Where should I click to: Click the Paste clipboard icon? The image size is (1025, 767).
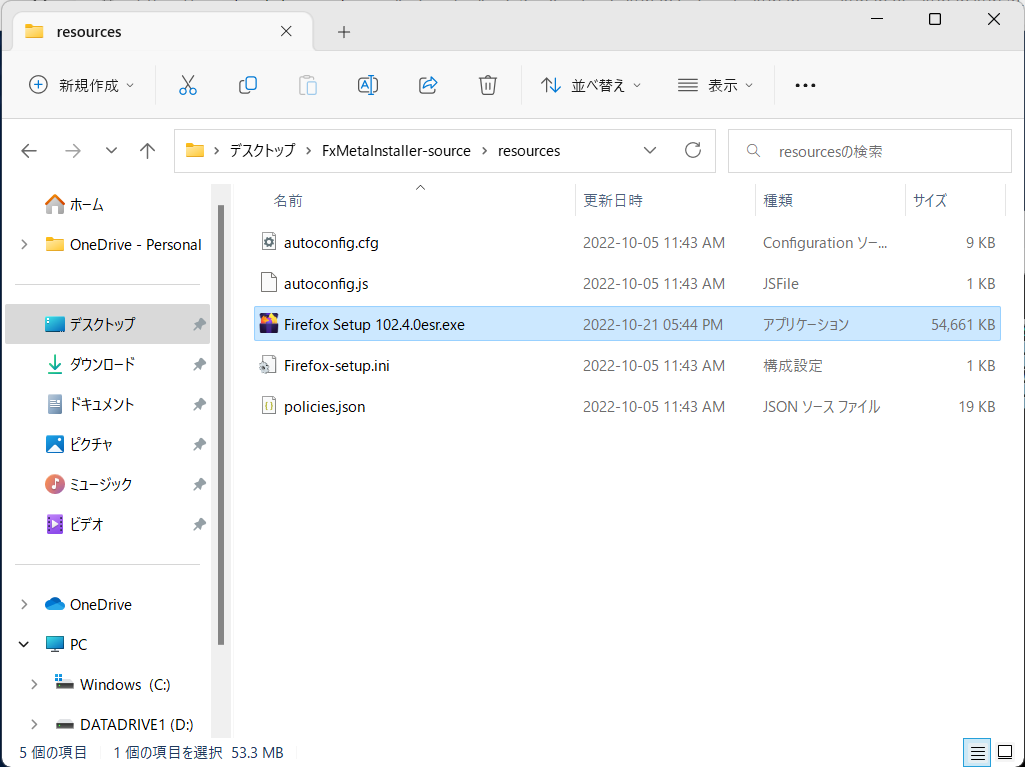pyautogui.click(x=308, y=85)
